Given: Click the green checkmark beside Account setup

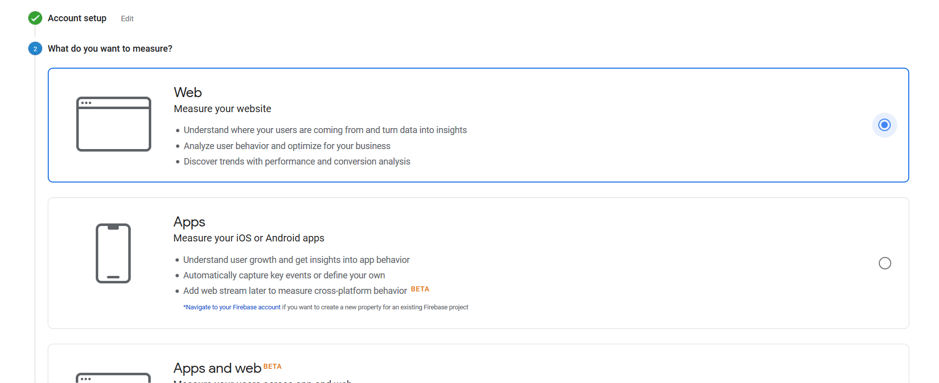Looking at the screenshot, I should pos(35,18).
